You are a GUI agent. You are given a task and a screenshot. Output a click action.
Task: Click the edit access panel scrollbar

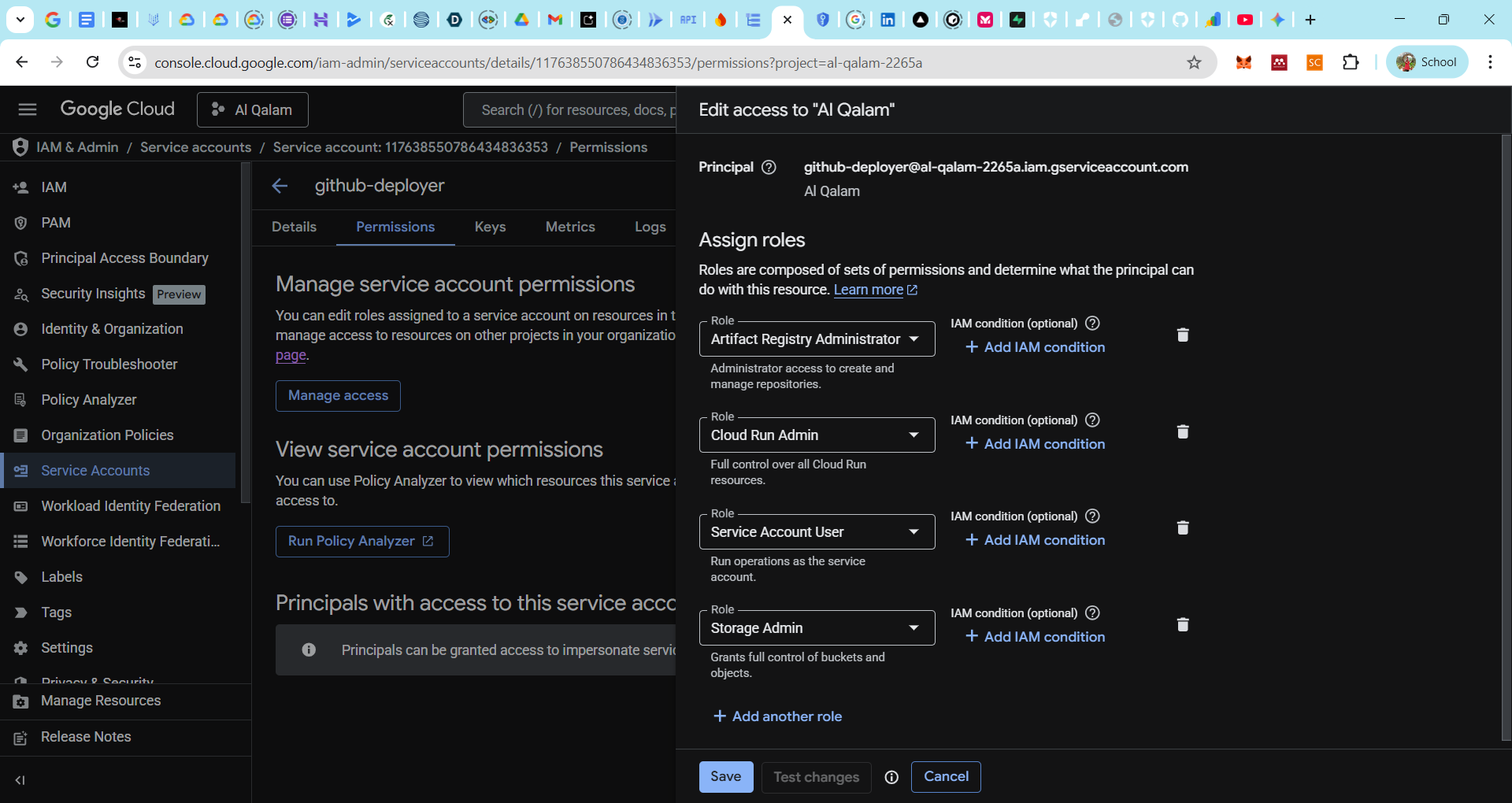click(x=1506, y=438)
